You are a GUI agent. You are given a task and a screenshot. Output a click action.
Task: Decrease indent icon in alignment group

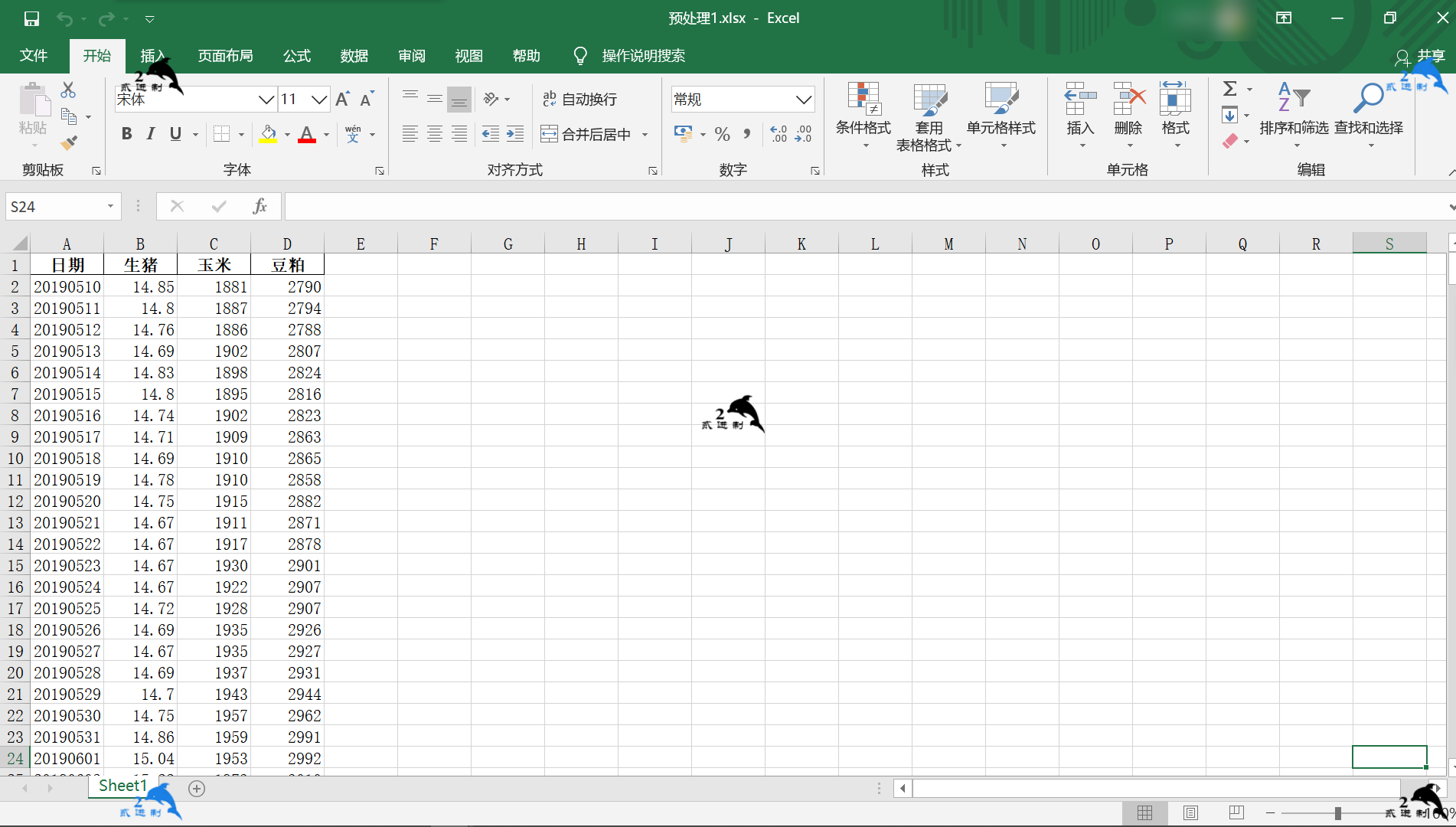490,134
